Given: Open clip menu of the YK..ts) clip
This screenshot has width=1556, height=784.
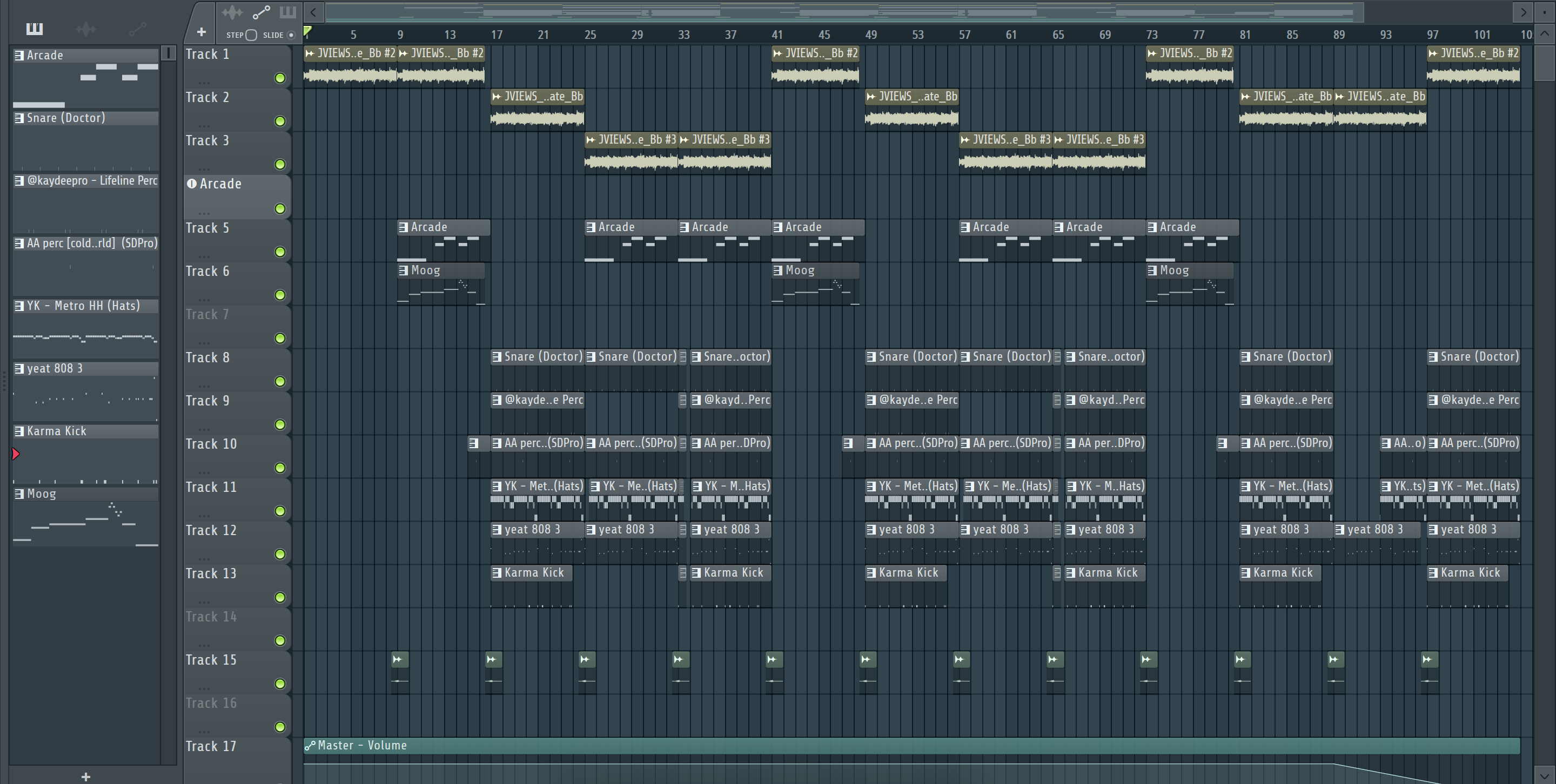Looking at the screenshot, I should pos(1386,486).
